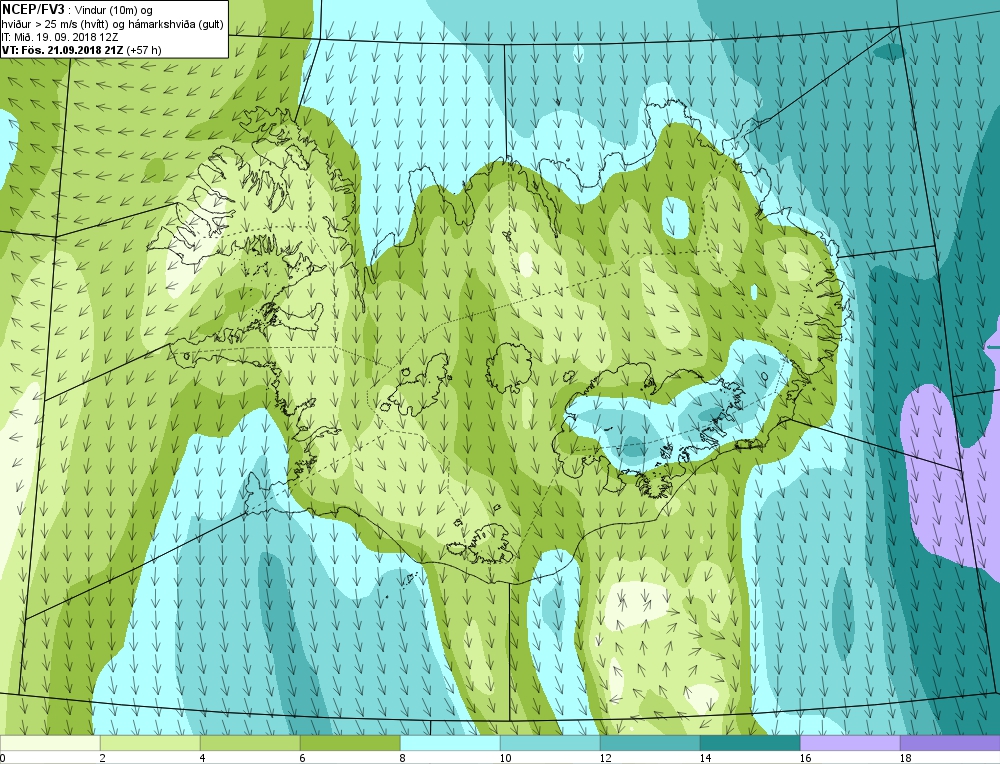The image size is (1000, 764).
Task: Click the purple legend swatch above 18
Action: point(950,743)
